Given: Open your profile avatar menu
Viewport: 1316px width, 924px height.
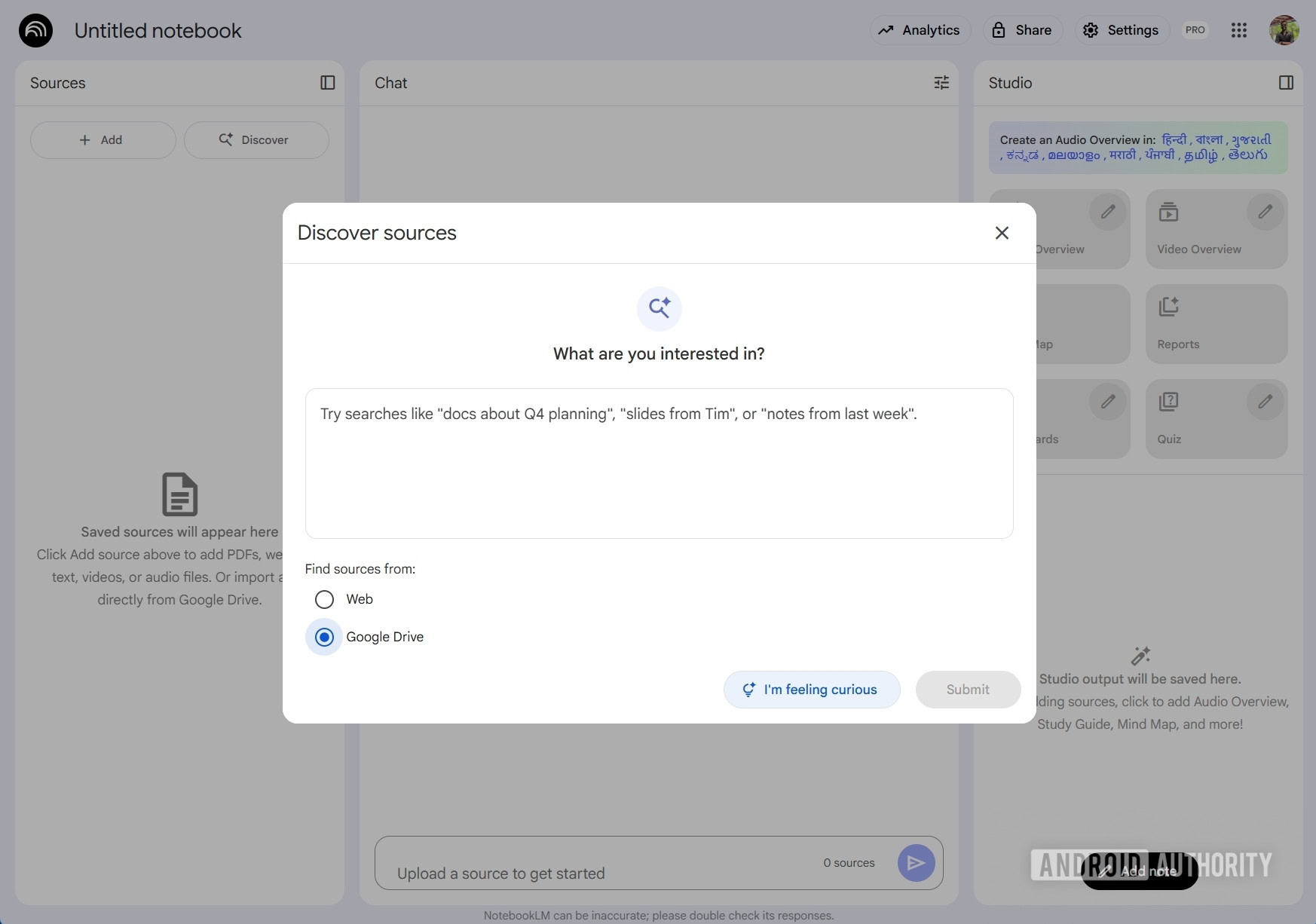Looking at the screenshot, I should (1284, 30).
